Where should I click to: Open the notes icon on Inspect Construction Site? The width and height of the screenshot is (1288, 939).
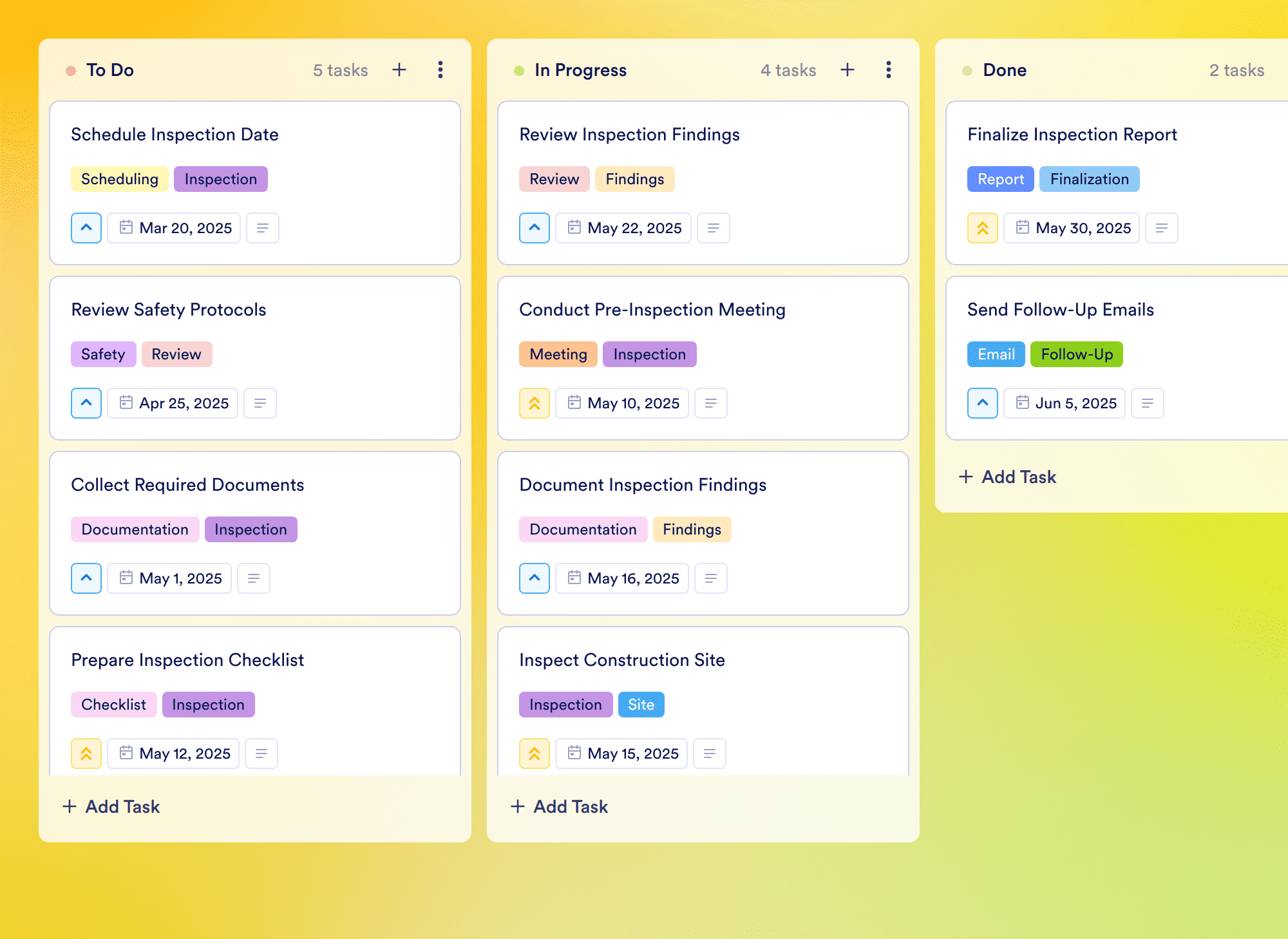710,754
